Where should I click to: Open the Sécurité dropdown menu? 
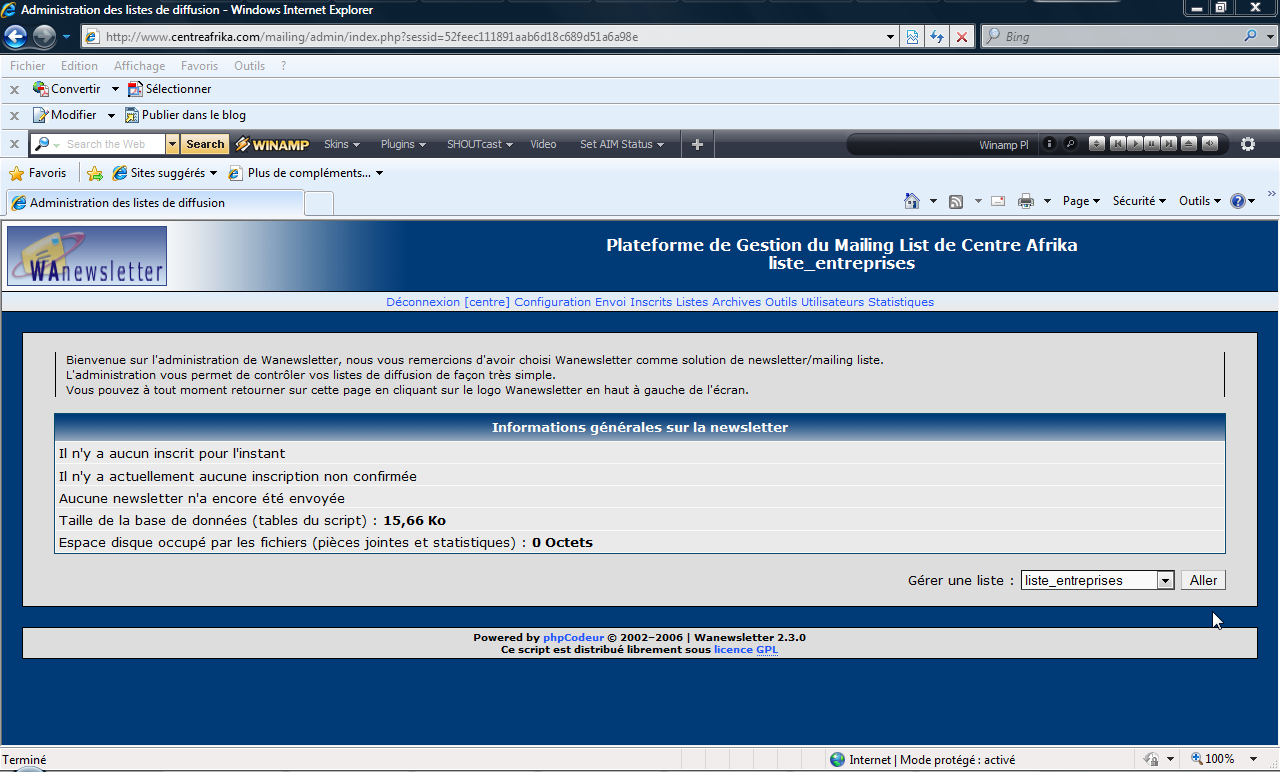tap(1139, 201)
